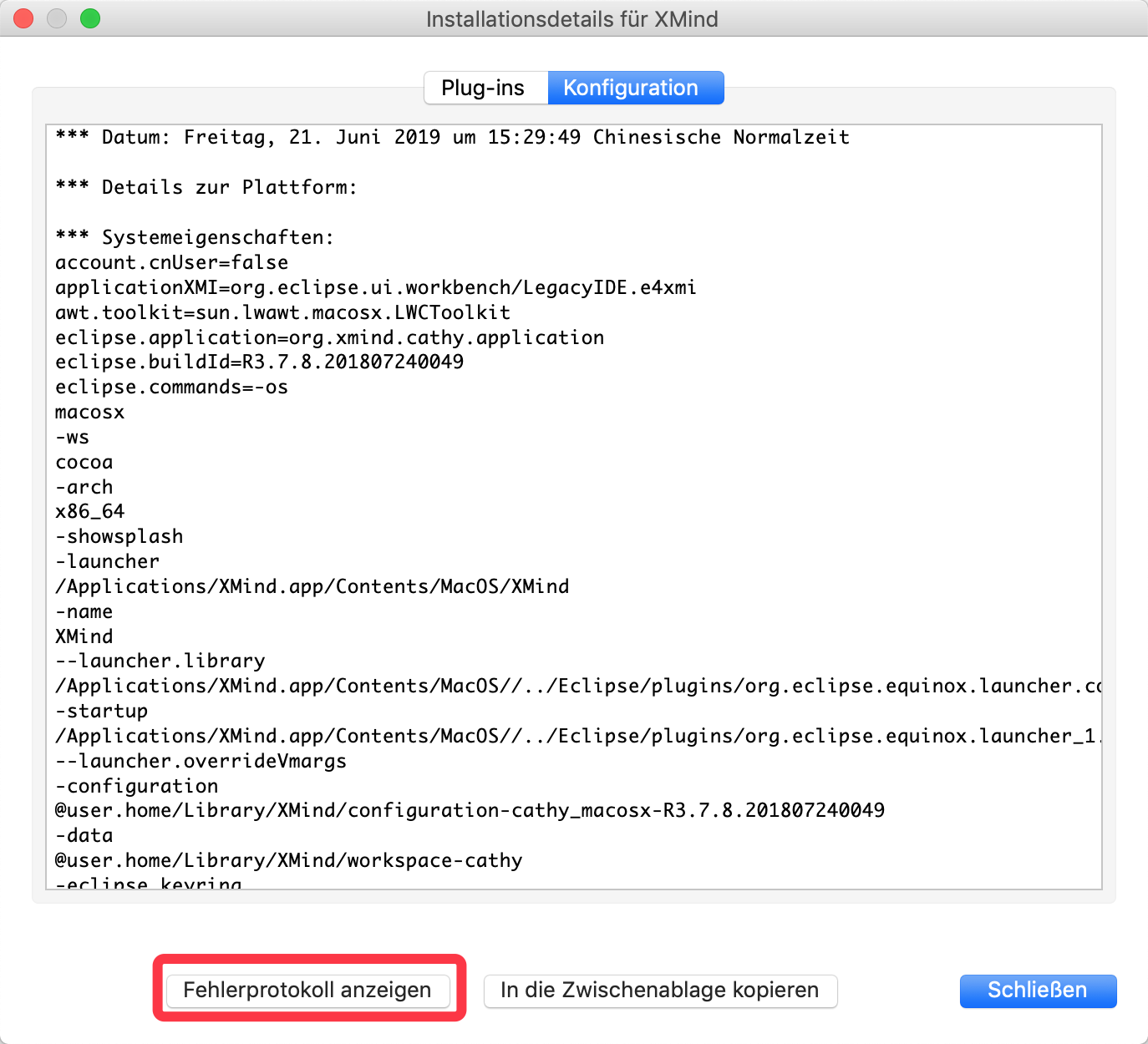Image resolution: width=1148 pixels, height=1044 pixels.
Task: Click Fehlerprotokoll anzeigen button
Action: tap(307, 991)
